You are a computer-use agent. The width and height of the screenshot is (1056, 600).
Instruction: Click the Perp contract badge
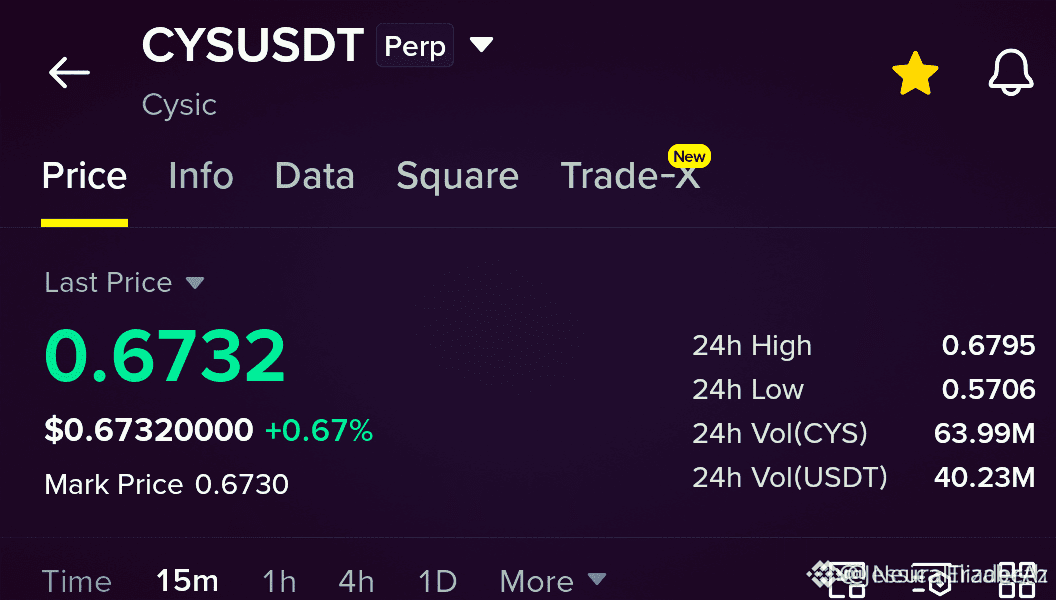tap(415, 46)
